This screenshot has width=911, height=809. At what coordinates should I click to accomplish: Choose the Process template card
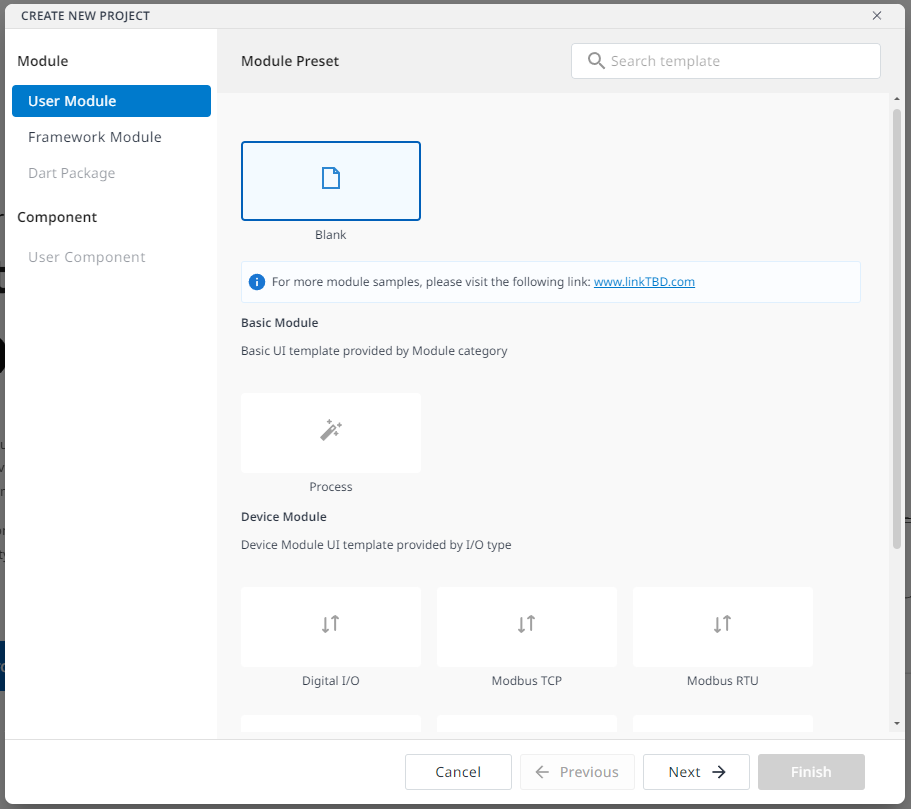click(x=331, y=433)
